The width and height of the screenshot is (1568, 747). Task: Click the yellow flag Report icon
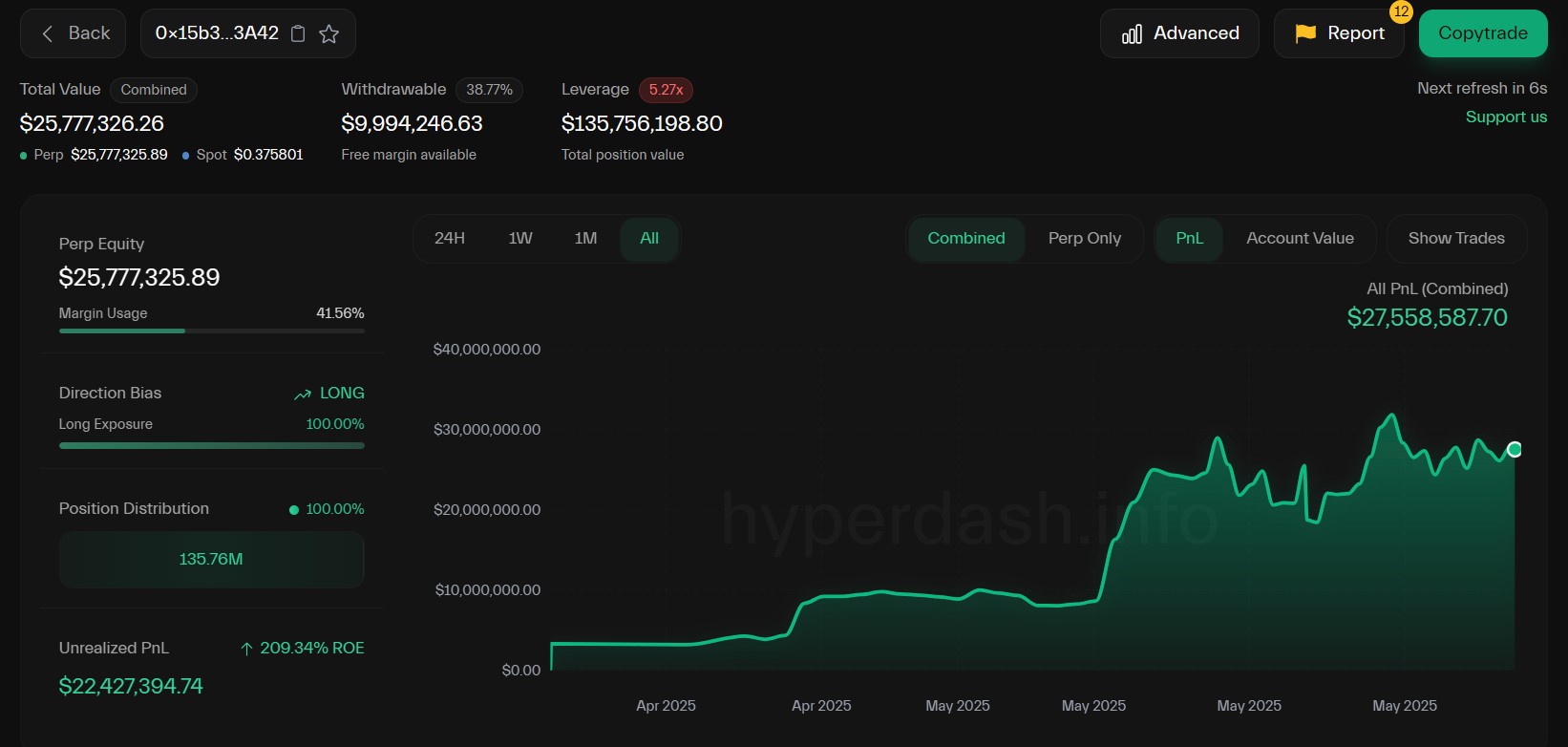point(1305,33)
